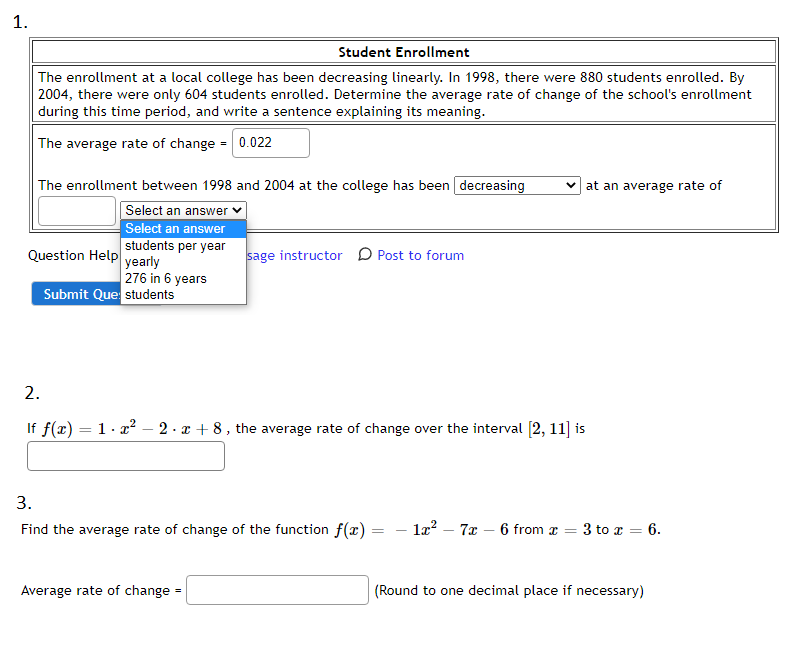Open the 'Select an answer' units combo box

[x=184, y=210]
